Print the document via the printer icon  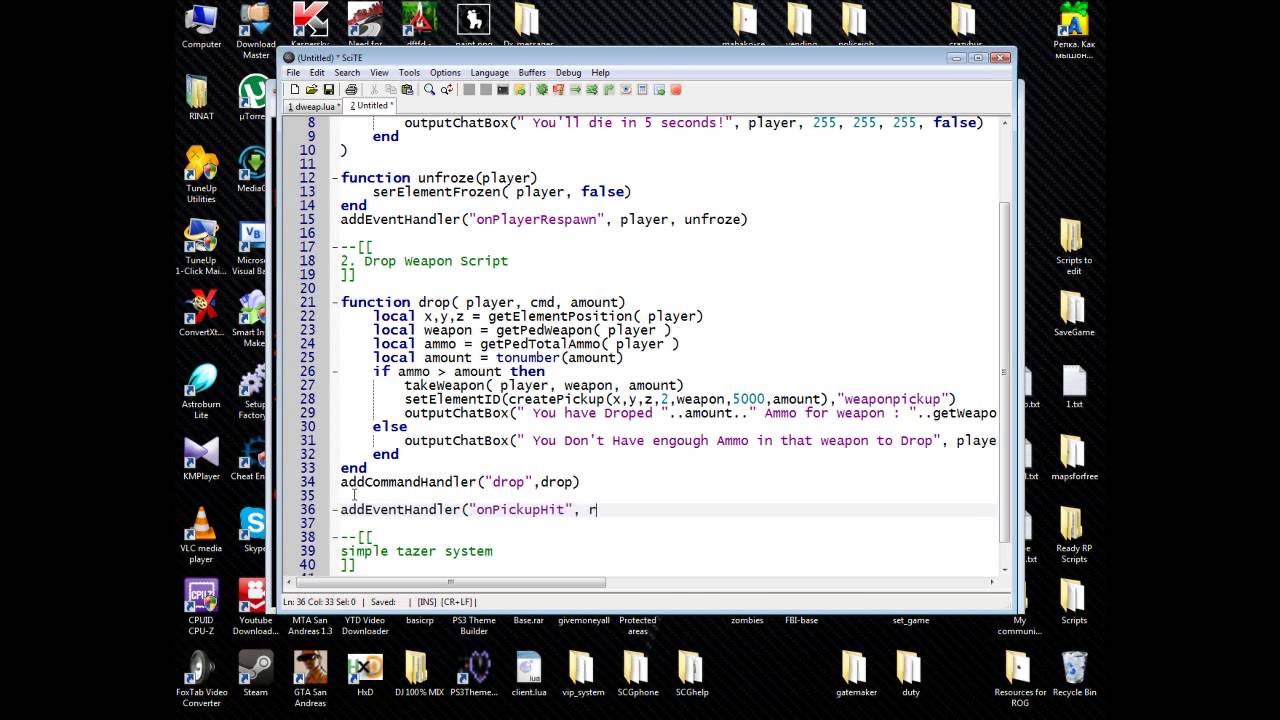[351, 89]
